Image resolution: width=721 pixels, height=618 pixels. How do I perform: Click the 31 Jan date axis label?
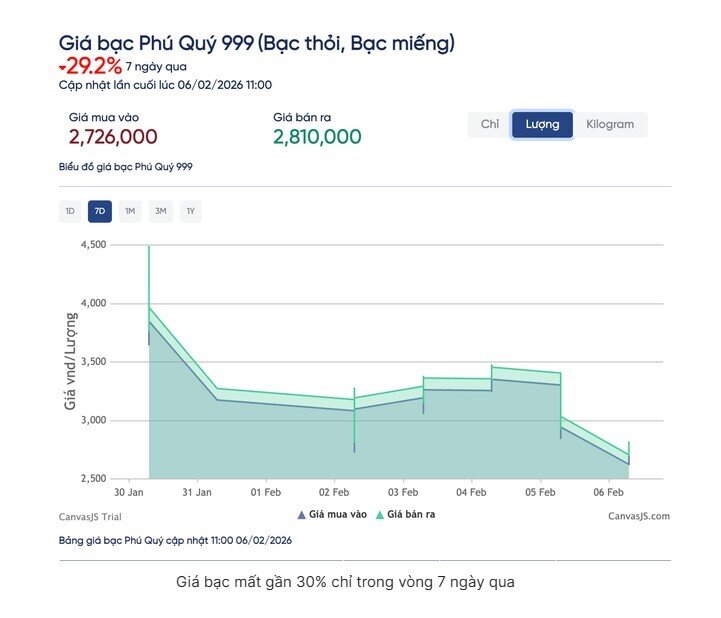[x=197, y=492]
